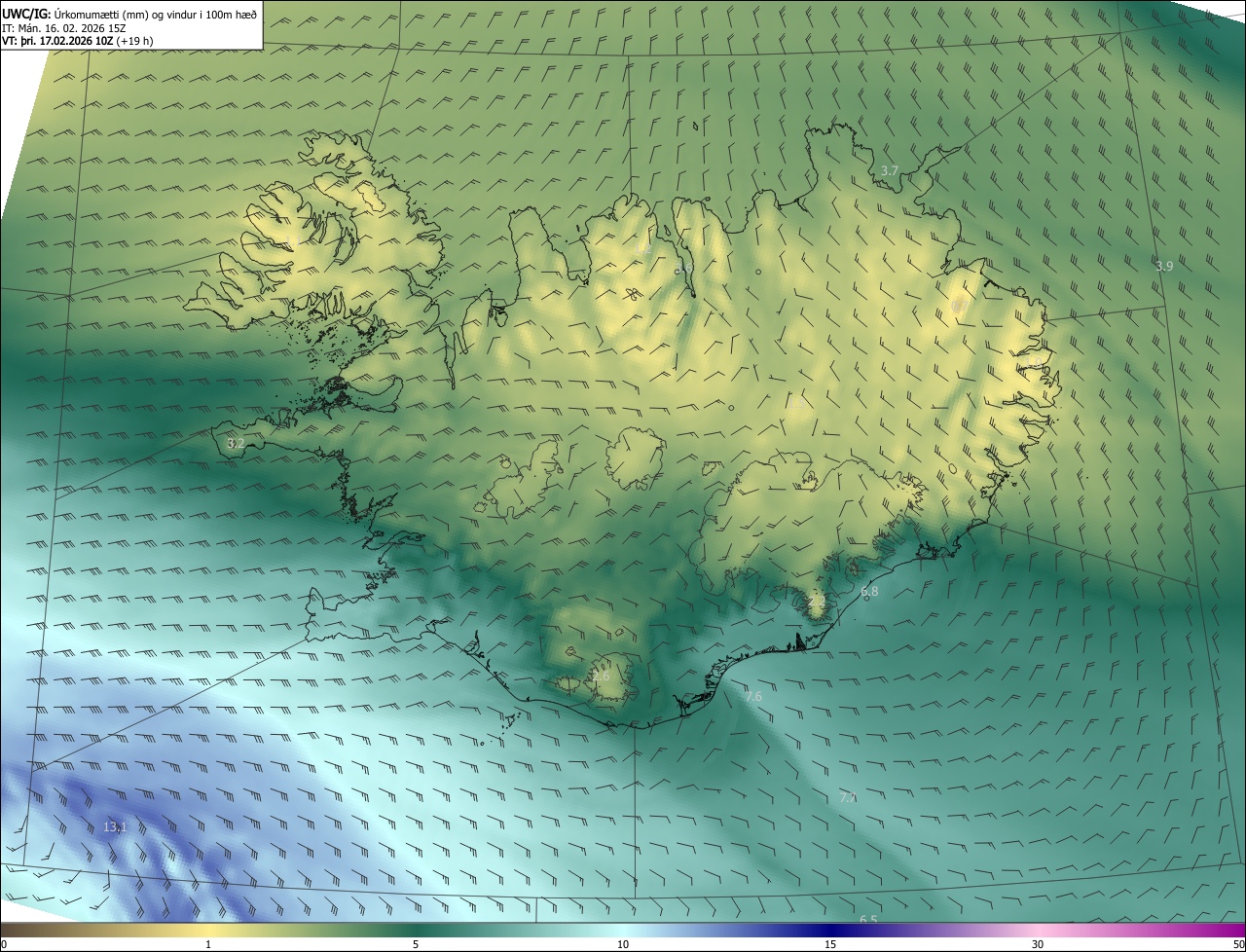Click the color scale tick label 10
The width and height of the screenshot is (1246, 952).
pos(623,944)
